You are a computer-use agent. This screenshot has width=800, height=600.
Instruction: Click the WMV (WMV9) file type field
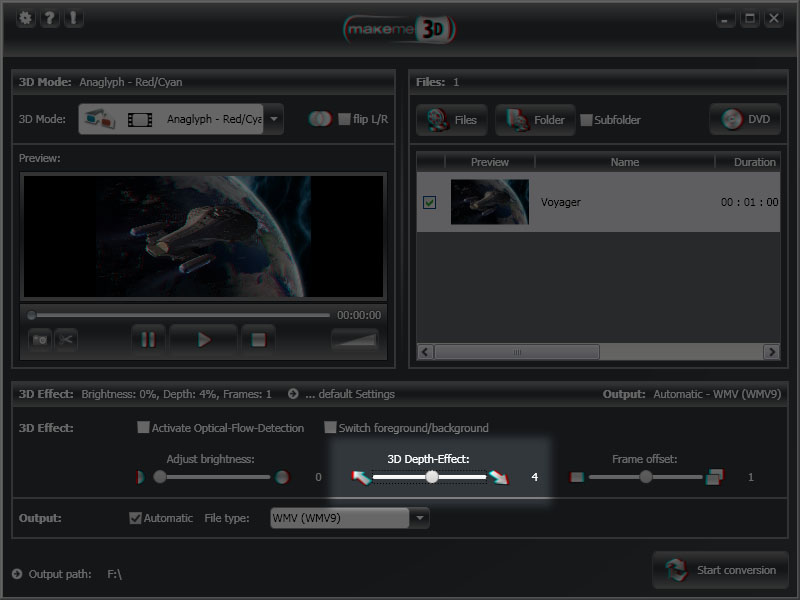[x=340, y=518]
